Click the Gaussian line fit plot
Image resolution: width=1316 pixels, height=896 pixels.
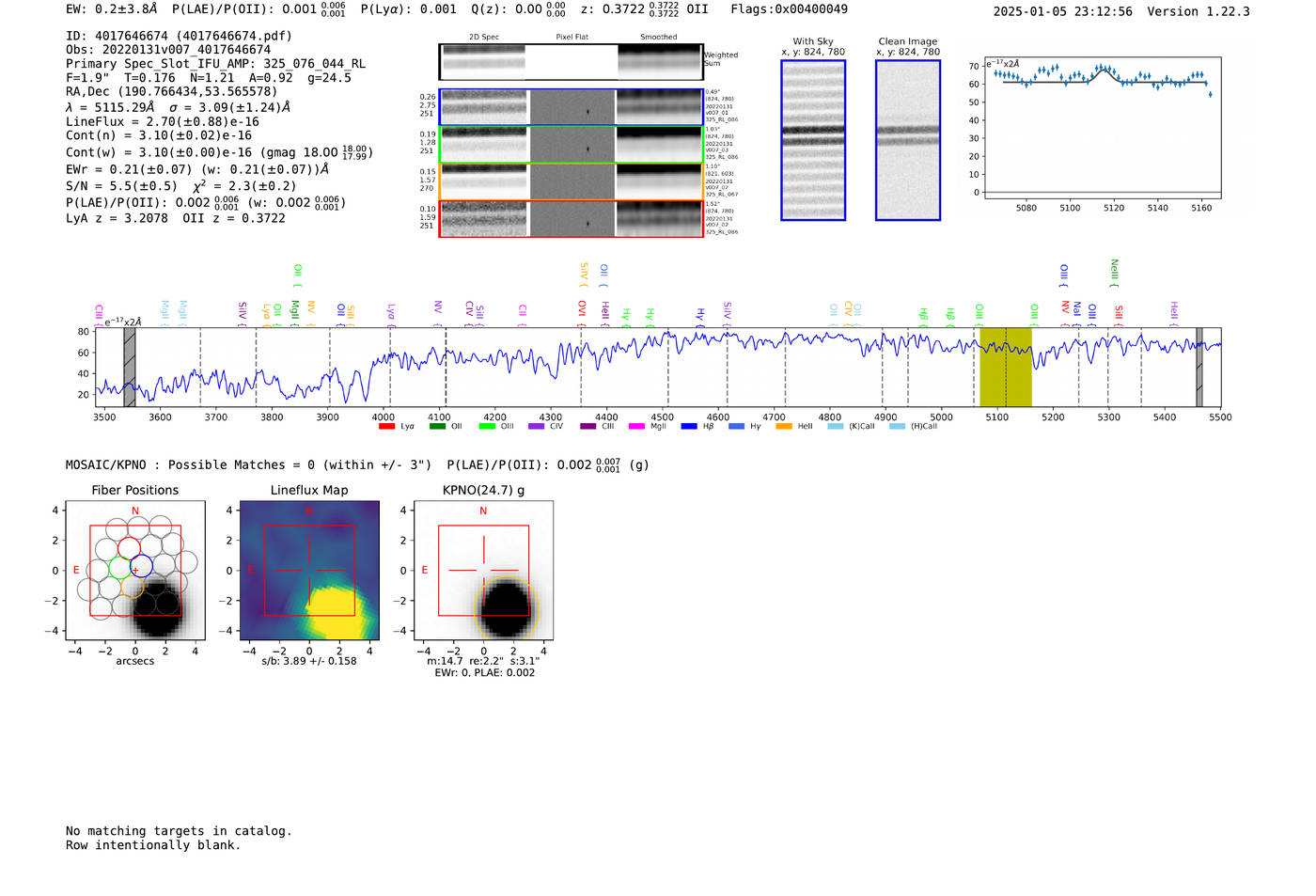coord(1102,130)
